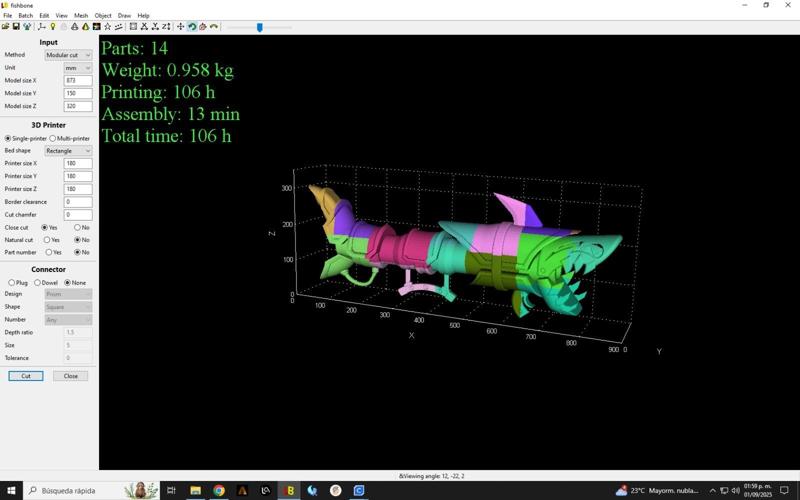Click the Model size X field
The image size is (800, 500).
(78, 81)
